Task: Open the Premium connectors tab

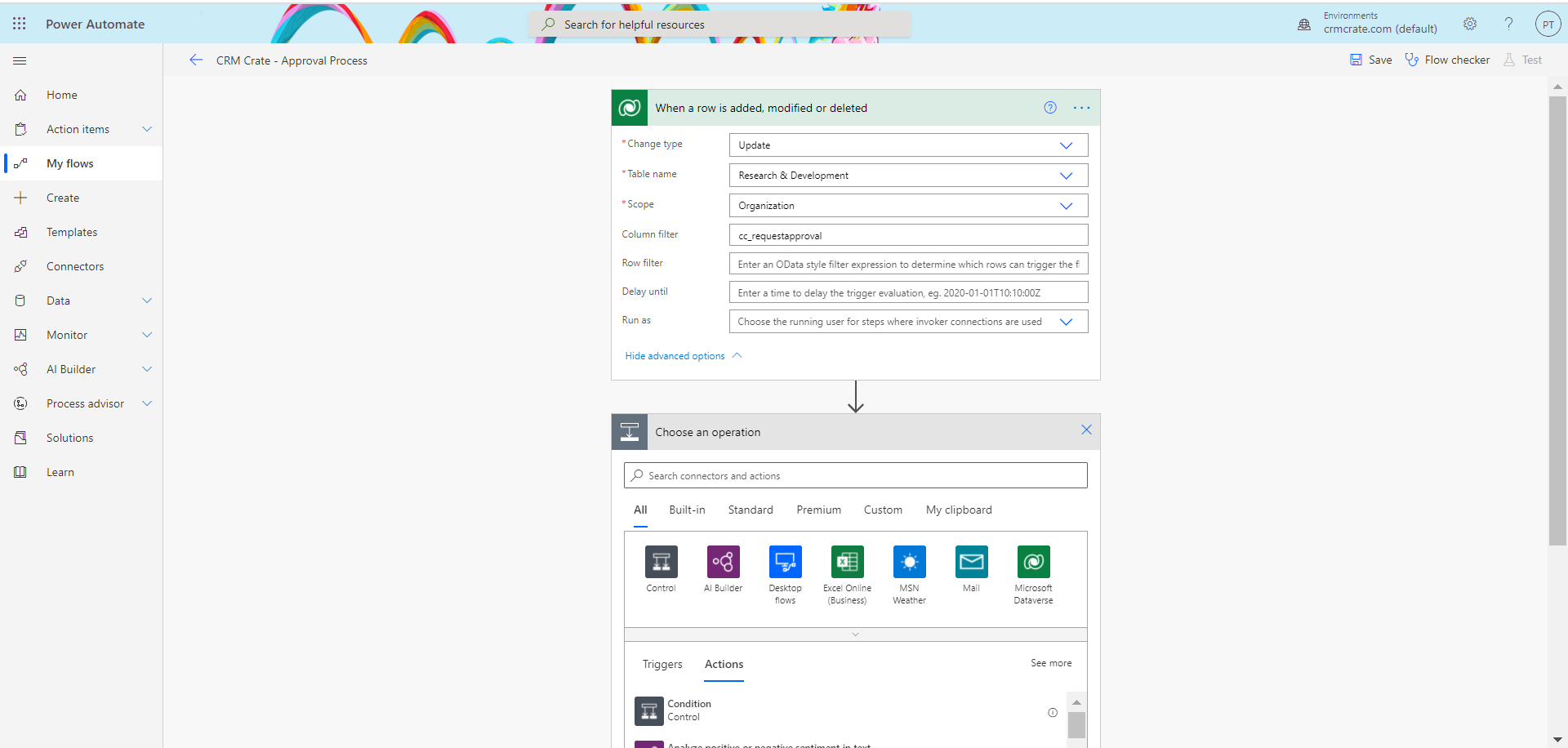Action: coord(818,510)
